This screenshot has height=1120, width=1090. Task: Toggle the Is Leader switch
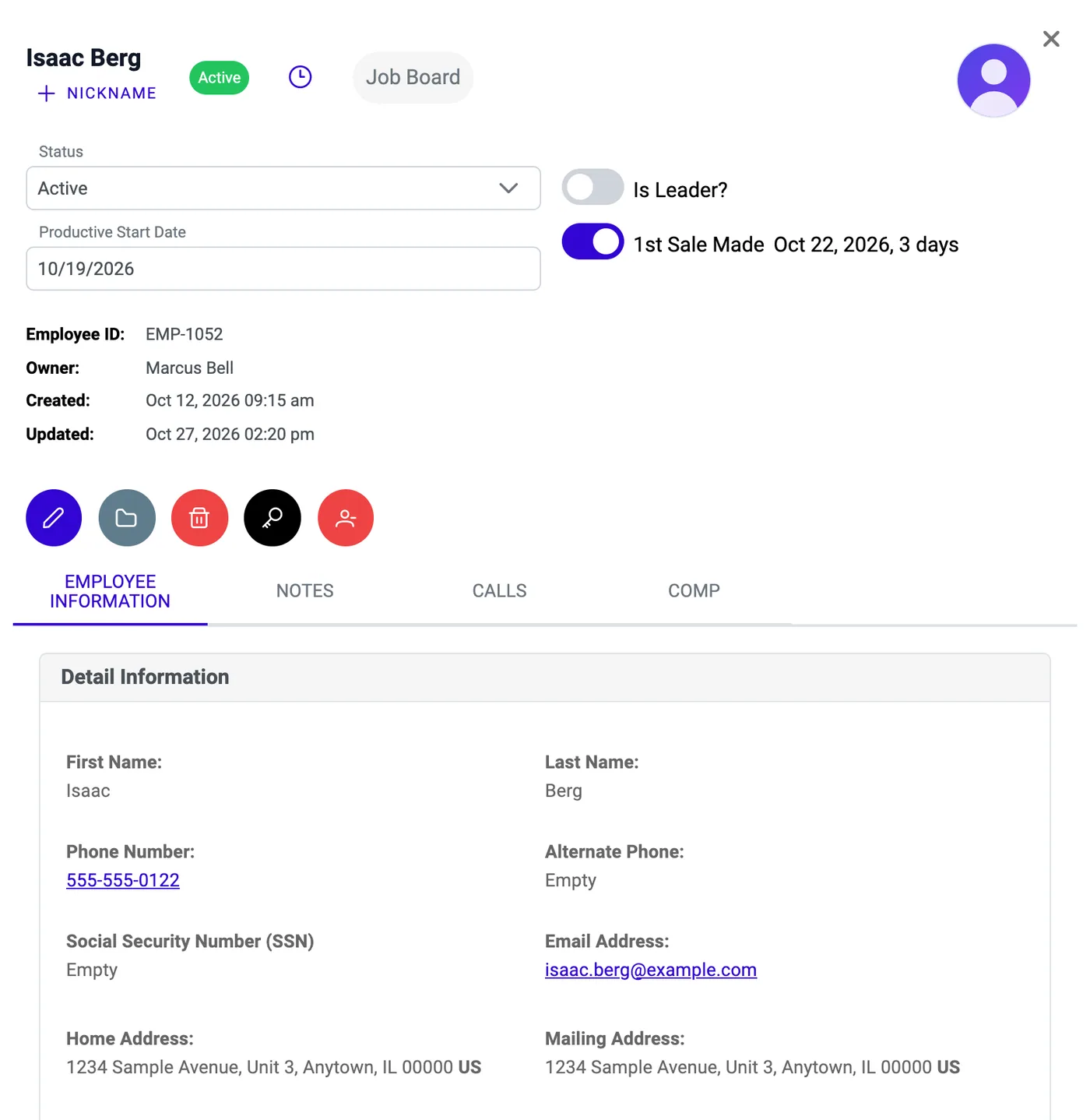[x=593, y=187]
